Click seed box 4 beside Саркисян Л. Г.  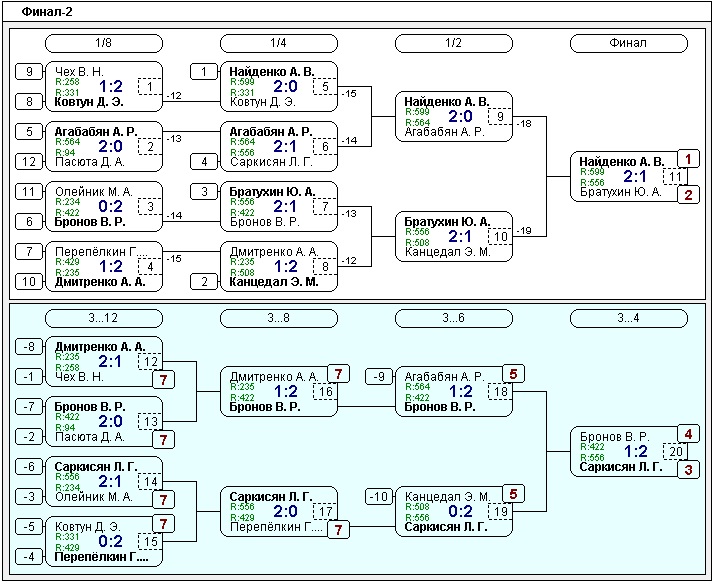coord(204,161)
